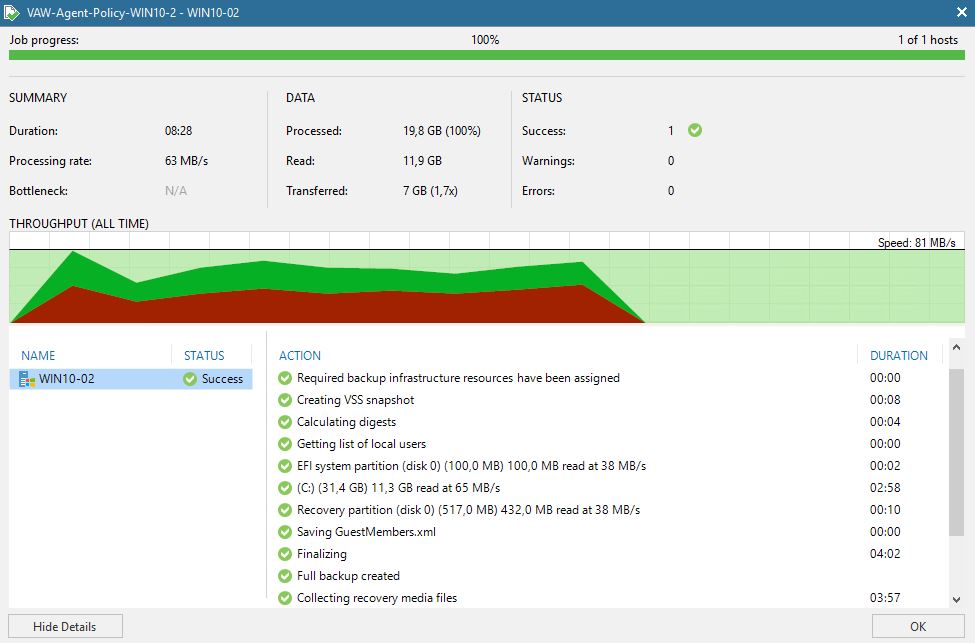The image size is (975, 643).
Task: Click the Hide Details button
Action: 65,626
